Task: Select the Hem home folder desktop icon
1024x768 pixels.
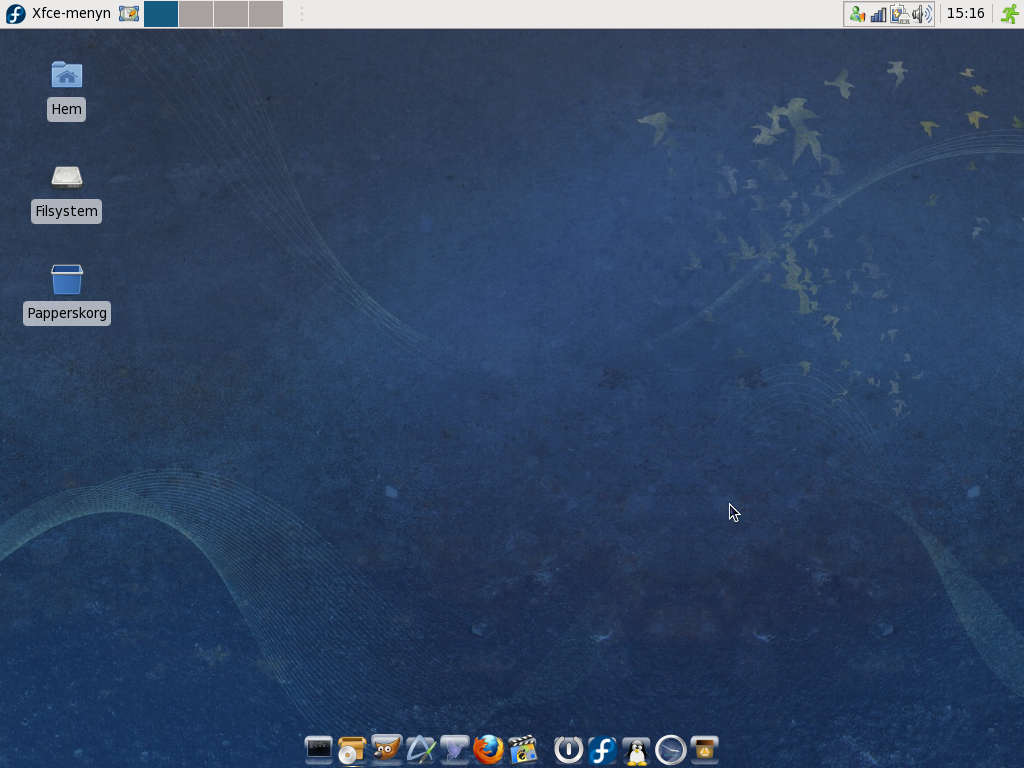Action: click(67, 74)
